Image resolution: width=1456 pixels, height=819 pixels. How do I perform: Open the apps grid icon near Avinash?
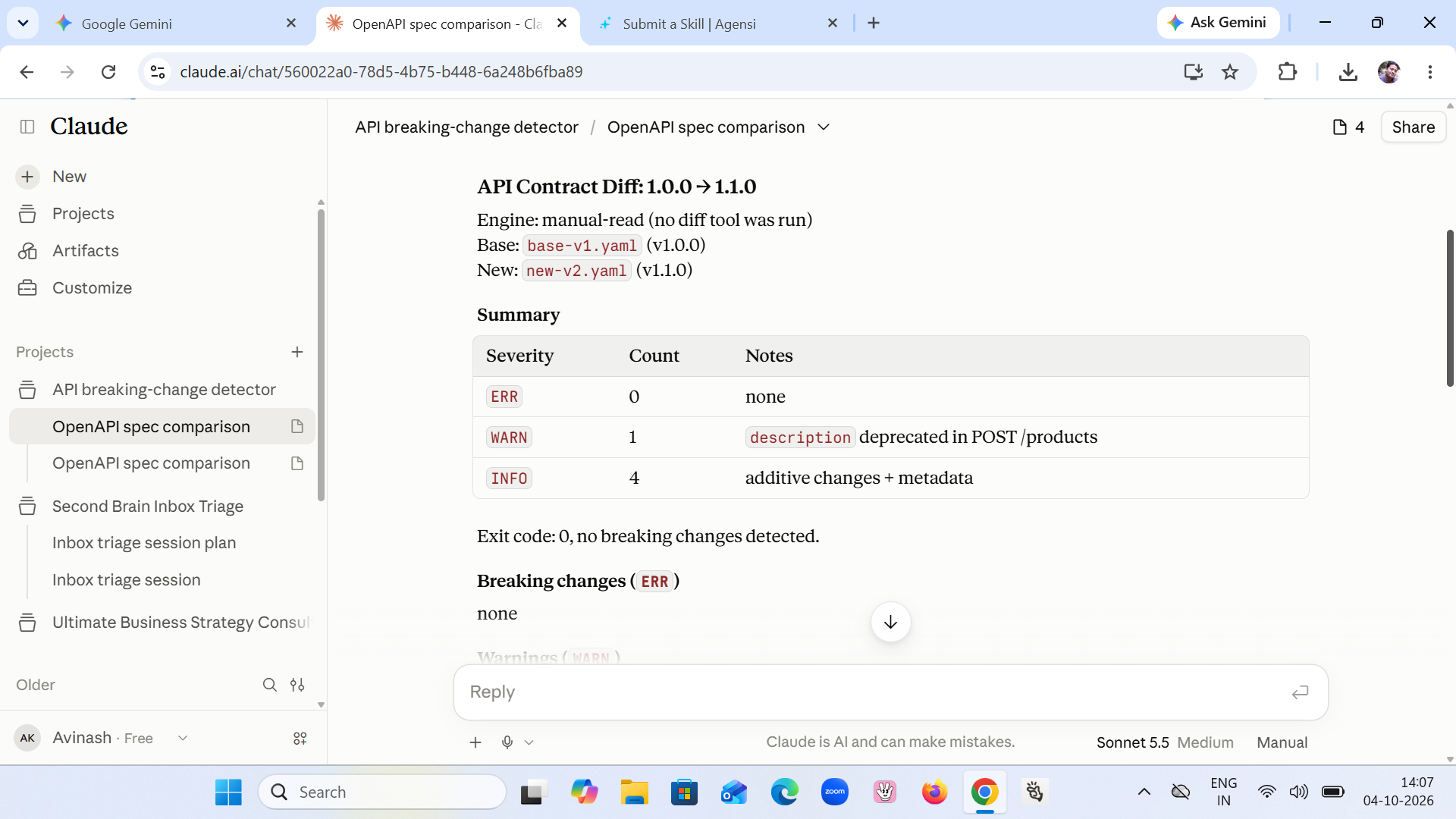[x=300, y=739]
